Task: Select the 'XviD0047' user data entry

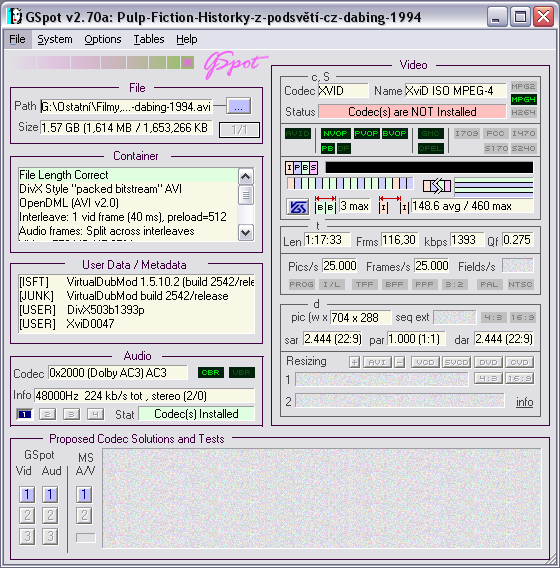Action: point(90,323)
